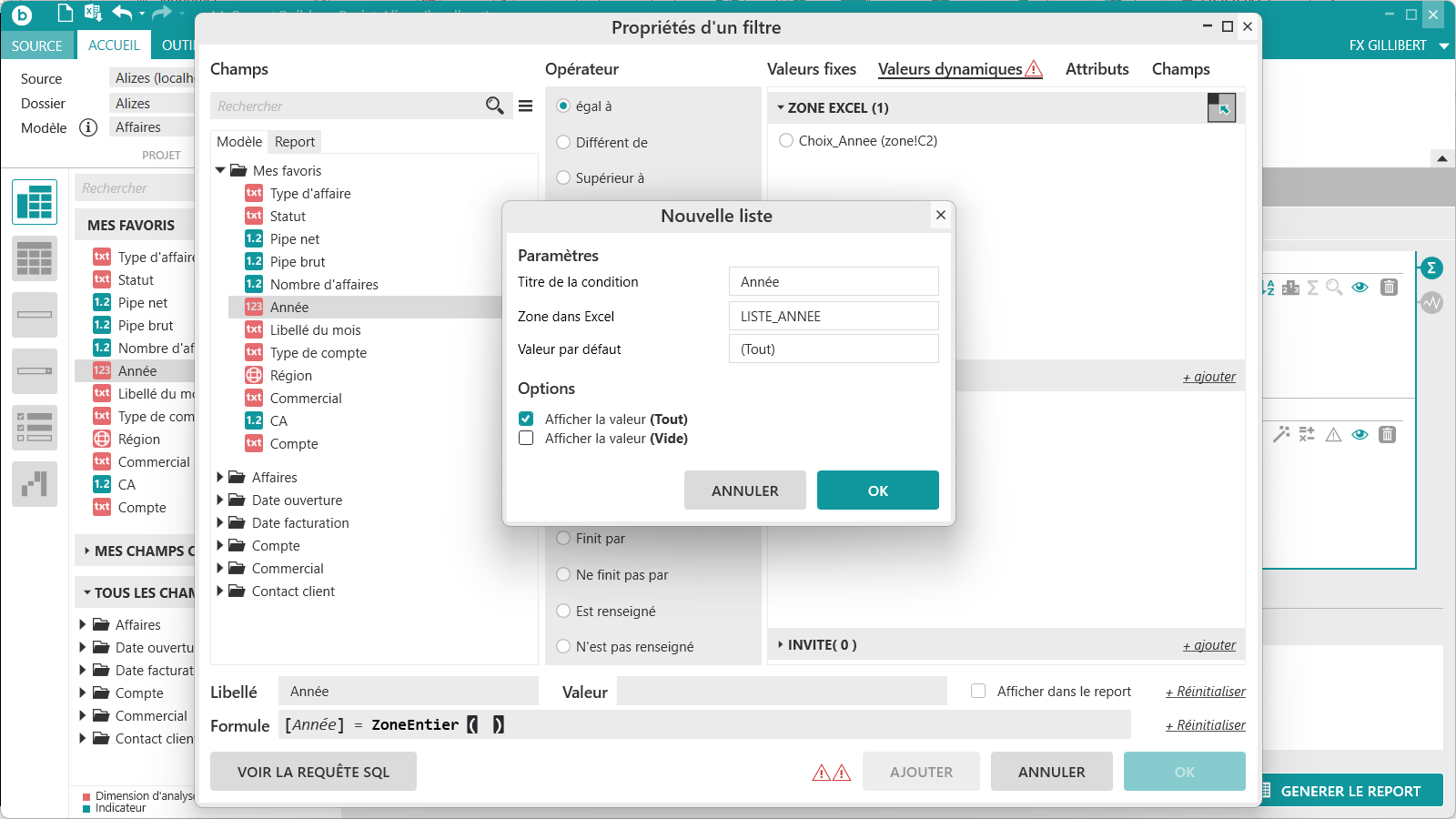Screen dimensions: 1456x819
Task: Collapse the Mes favoris folder
Action: click(x=220, y=170)
